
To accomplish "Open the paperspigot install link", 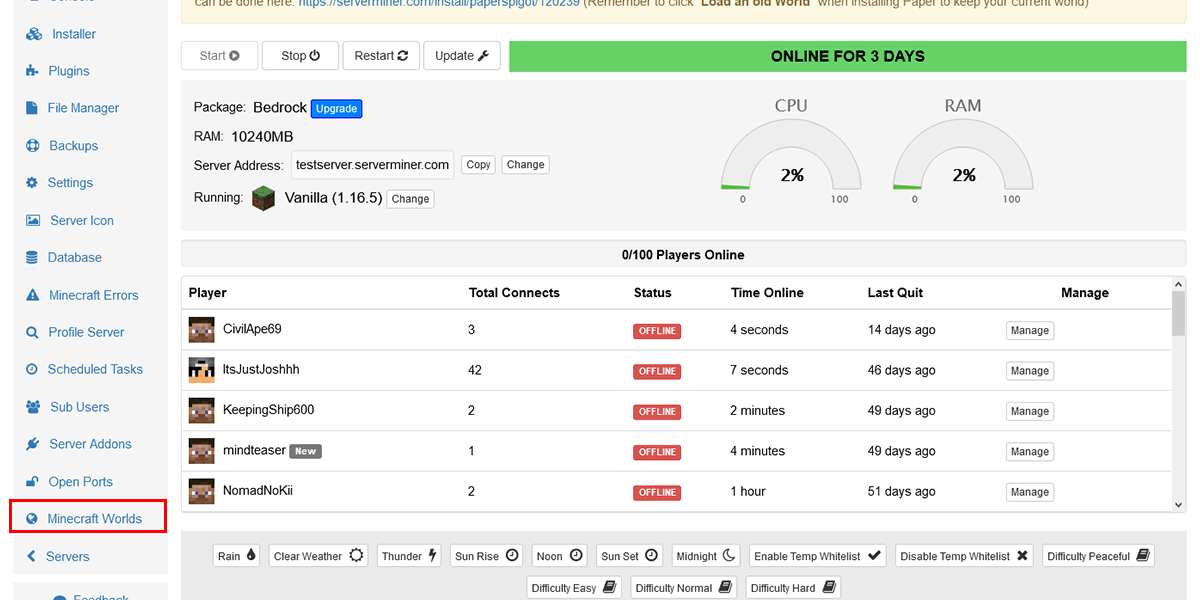I will click(x=438, y=3).
